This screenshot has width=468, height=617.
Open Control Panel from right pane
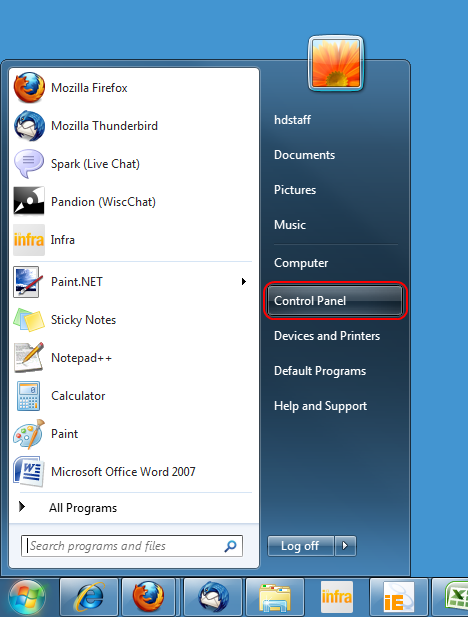tap(335, 301)
